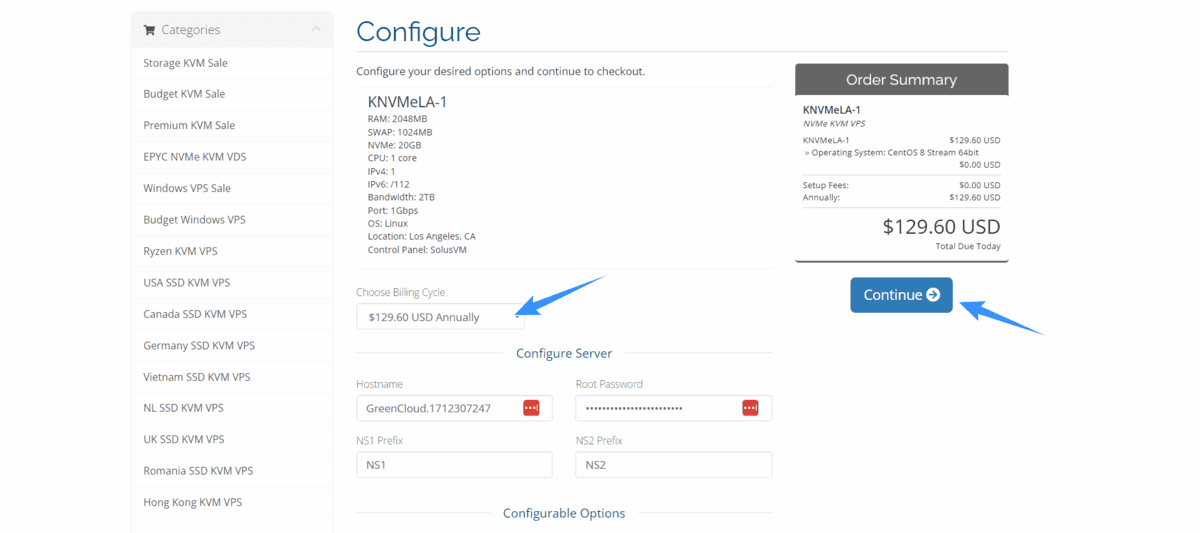The image size is (1200, 533).
Task: Open Storage KVM Sale category
Action: (x=232, y=63)
